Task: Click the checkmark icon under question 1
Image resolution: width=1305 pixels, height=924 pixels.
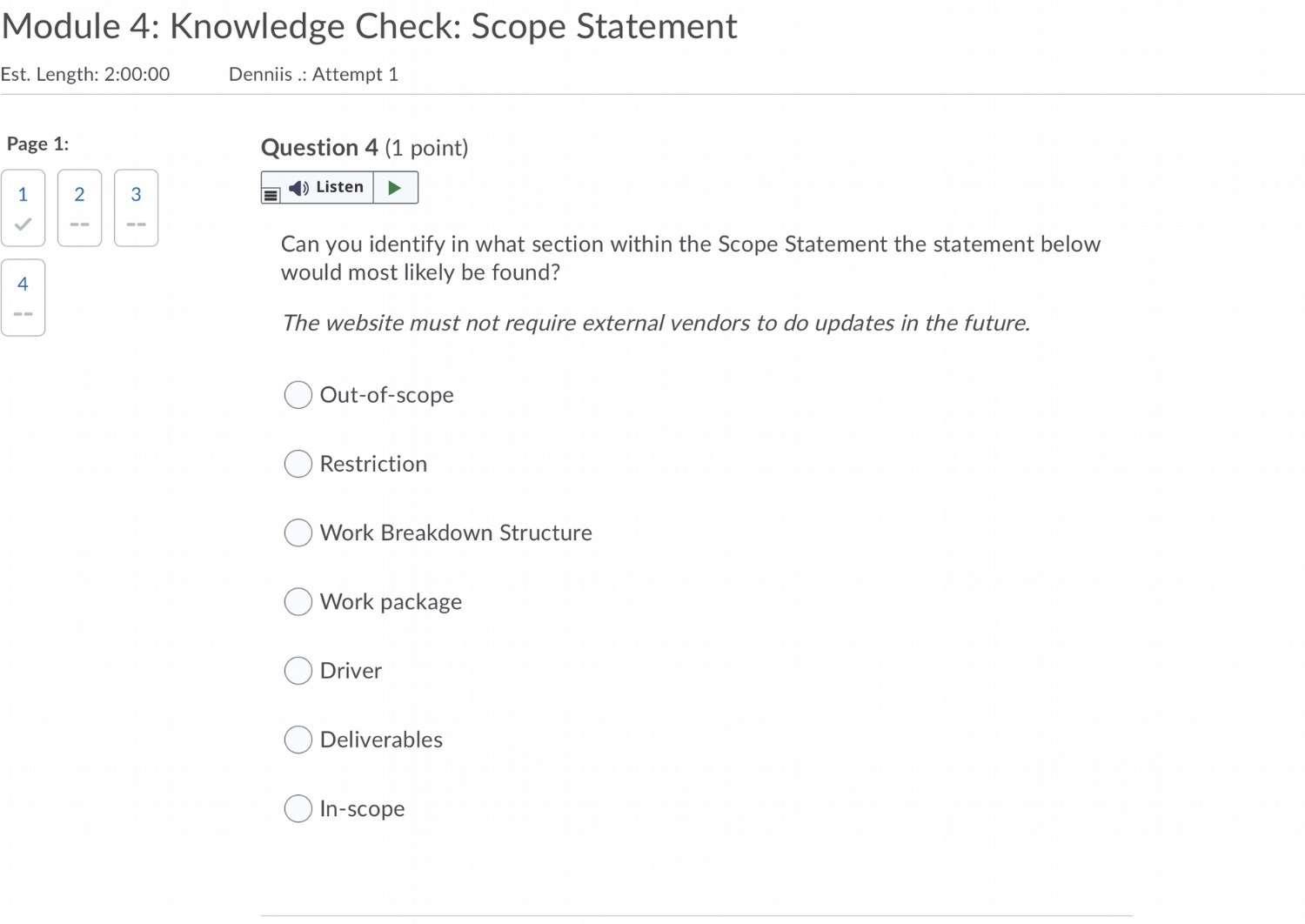Action: (23, 224)
